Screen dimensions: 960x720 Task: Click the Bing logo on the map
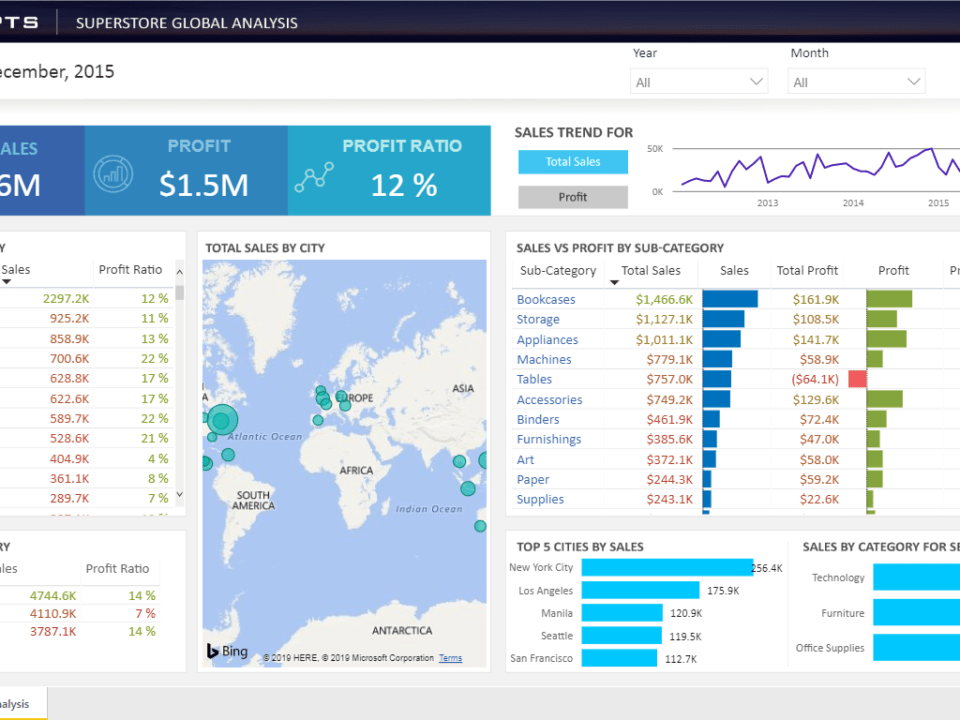[226, 651]
